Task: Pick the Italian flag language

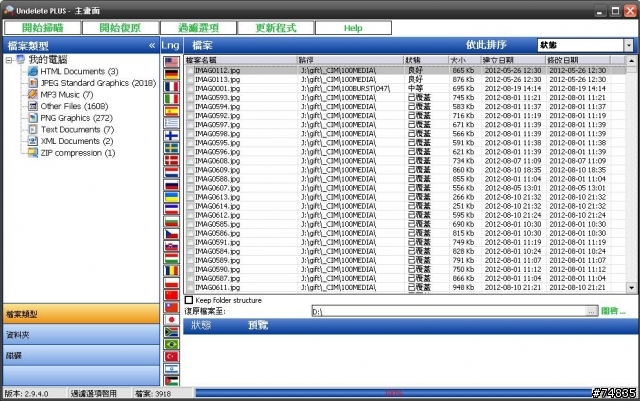Action: [x=171, y=99]
